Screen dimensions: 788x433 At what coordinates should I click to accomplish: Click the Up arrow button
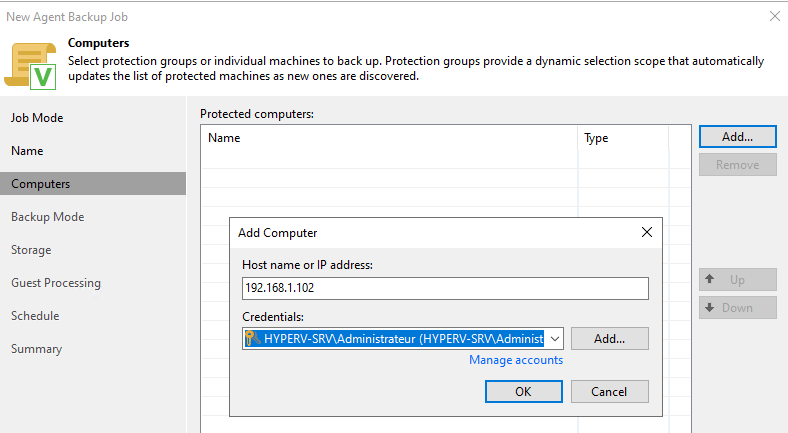click(x=737, y=279)
